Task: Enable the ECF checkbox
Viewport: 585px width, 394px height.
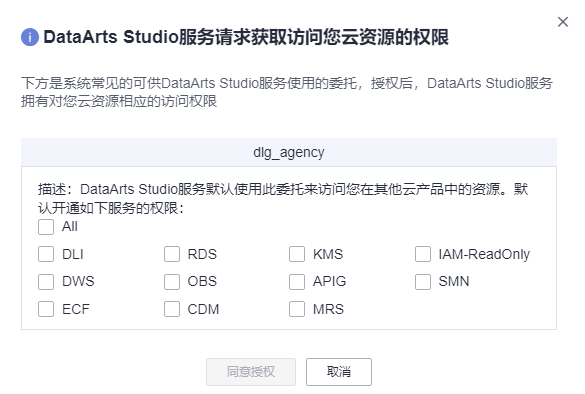Action: [x=46, y=309]
